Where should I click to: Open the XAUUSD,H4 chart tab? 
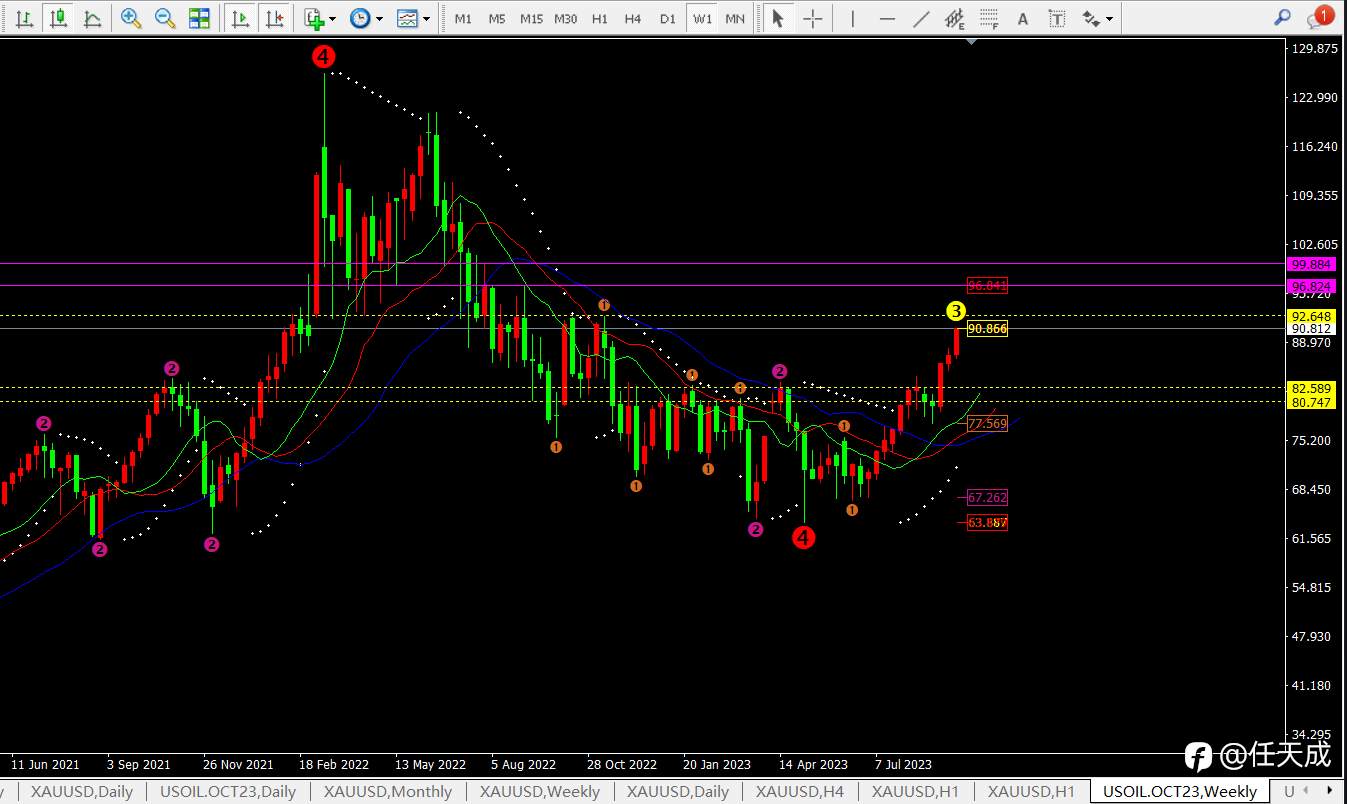(x=800, y=792)
